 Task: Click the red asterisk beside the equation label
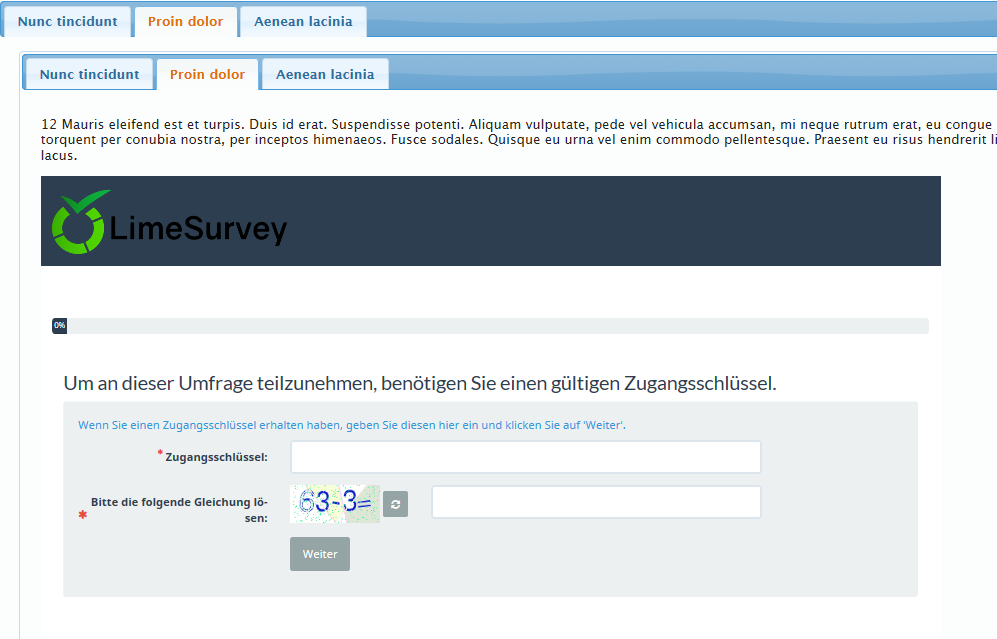pyautogui.click(x=83, y=516)
